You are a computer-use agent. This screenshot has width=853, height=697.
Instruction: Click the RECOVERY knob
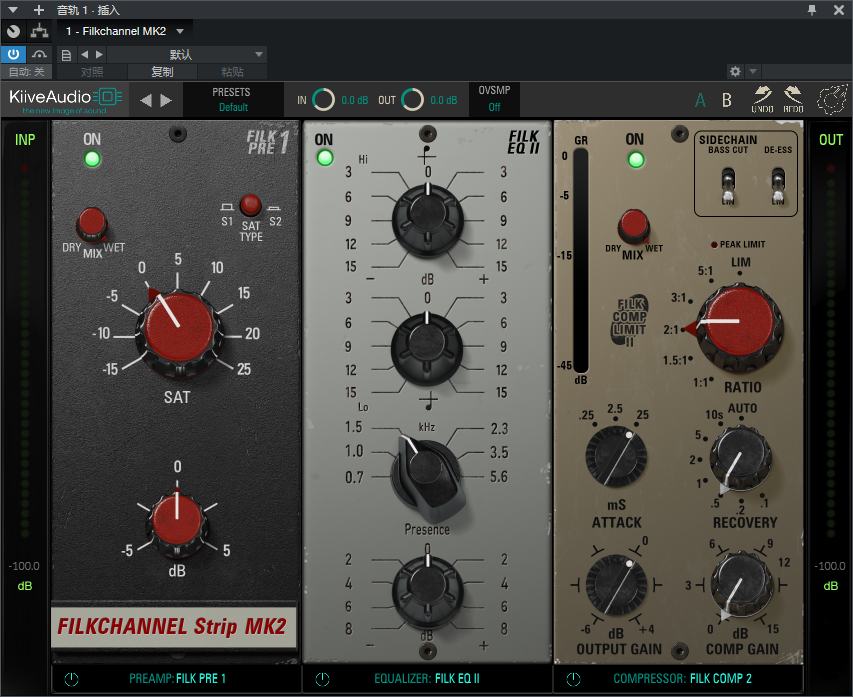[x=740, y=458]
